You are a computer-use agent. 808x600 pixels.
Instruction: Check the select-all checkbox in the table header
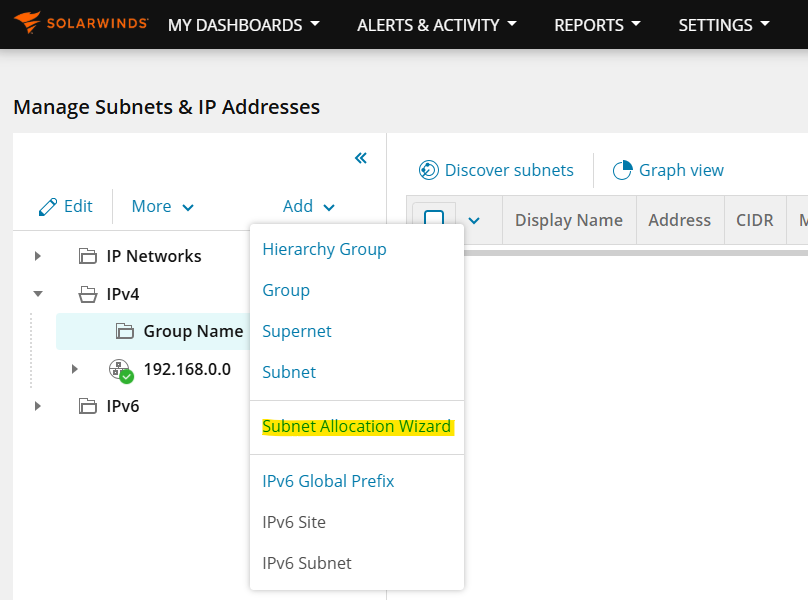tap(435, 219)
